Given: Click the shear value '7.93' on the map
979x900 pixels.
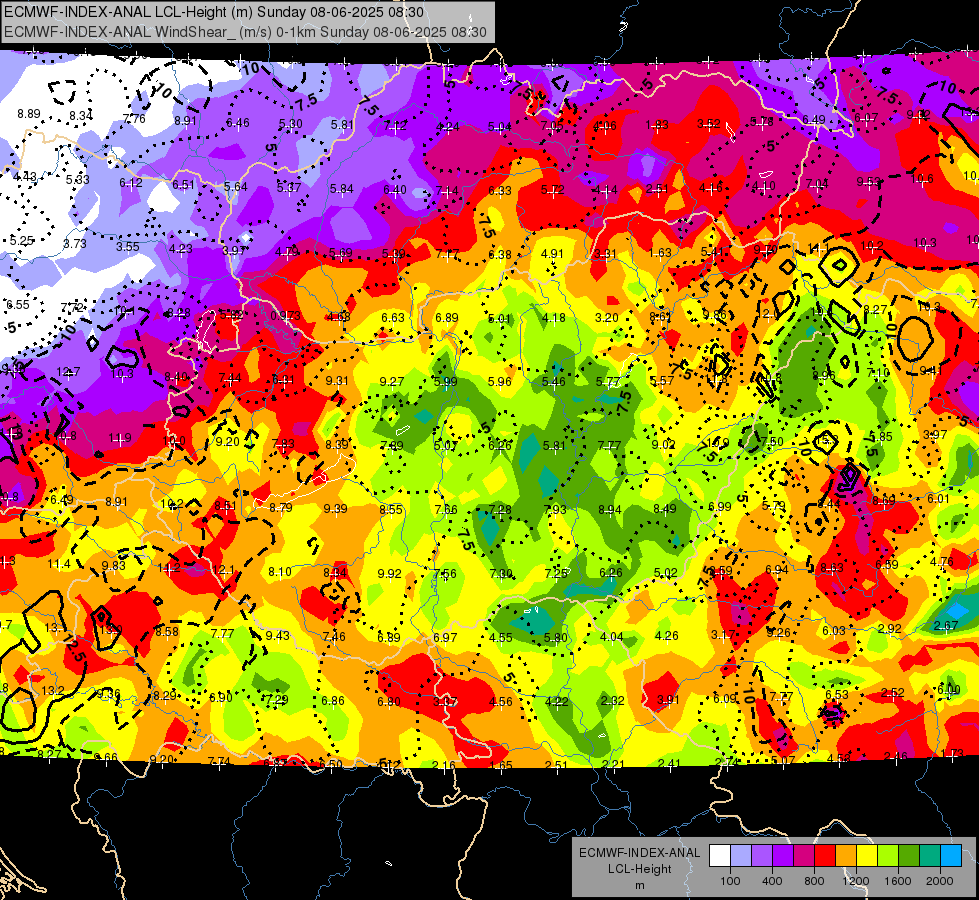Looking at the screenshot, I should pyautogui.click(x=555, y=510).
